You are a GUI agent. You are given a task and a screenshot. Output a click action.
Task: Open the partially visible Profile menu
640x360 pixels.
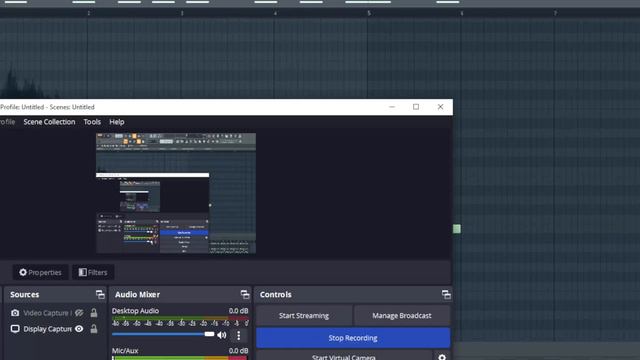[7, 122]
